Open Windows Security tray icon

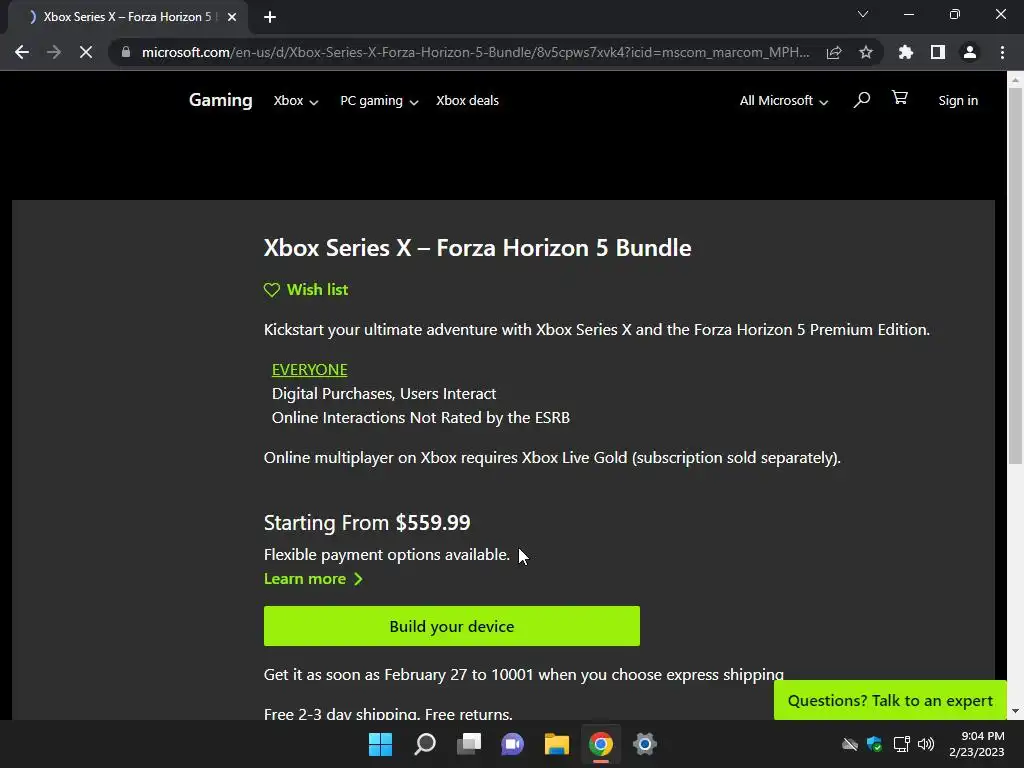coord(874,744)
